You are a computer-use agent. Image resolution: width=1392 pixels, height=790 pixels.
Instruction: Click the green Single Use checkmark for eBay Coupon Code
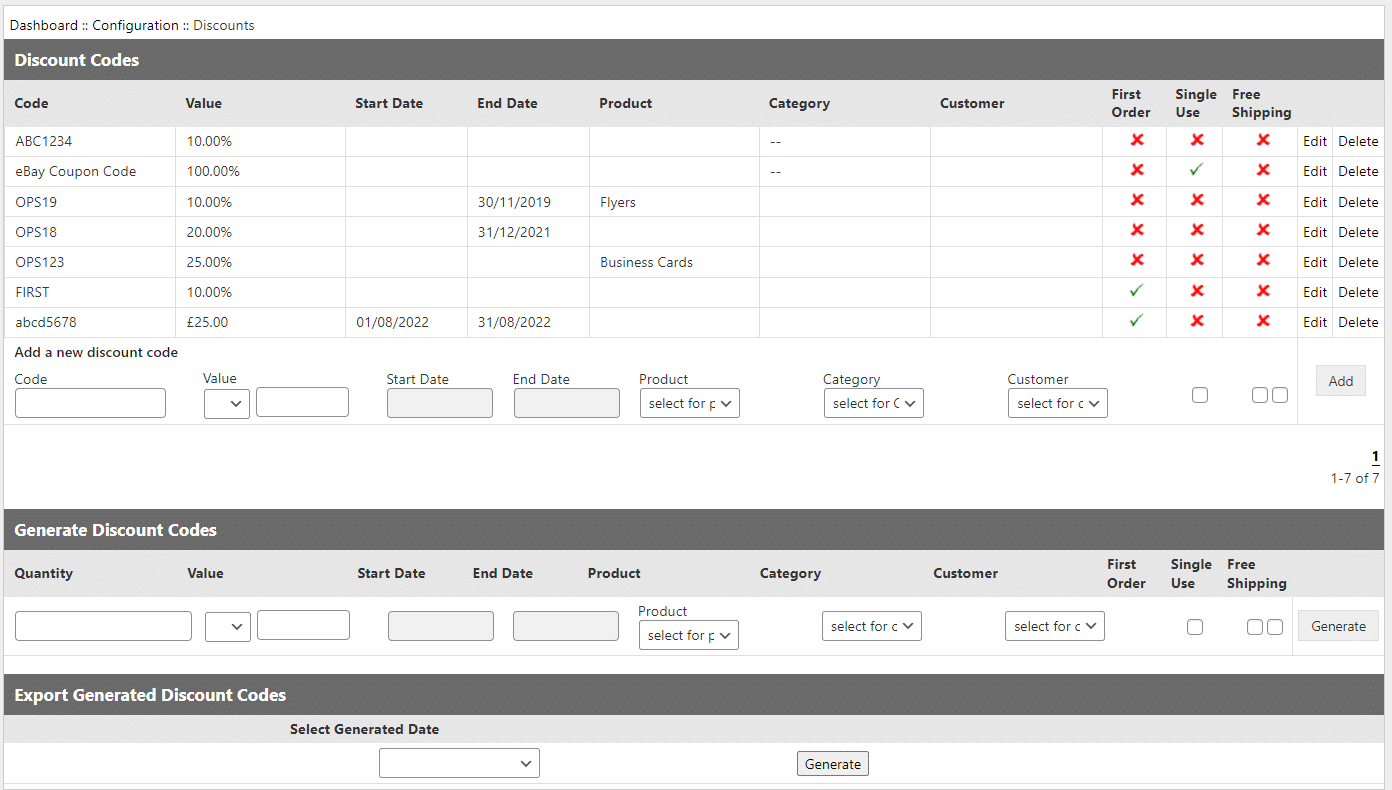coord(1196,171)
